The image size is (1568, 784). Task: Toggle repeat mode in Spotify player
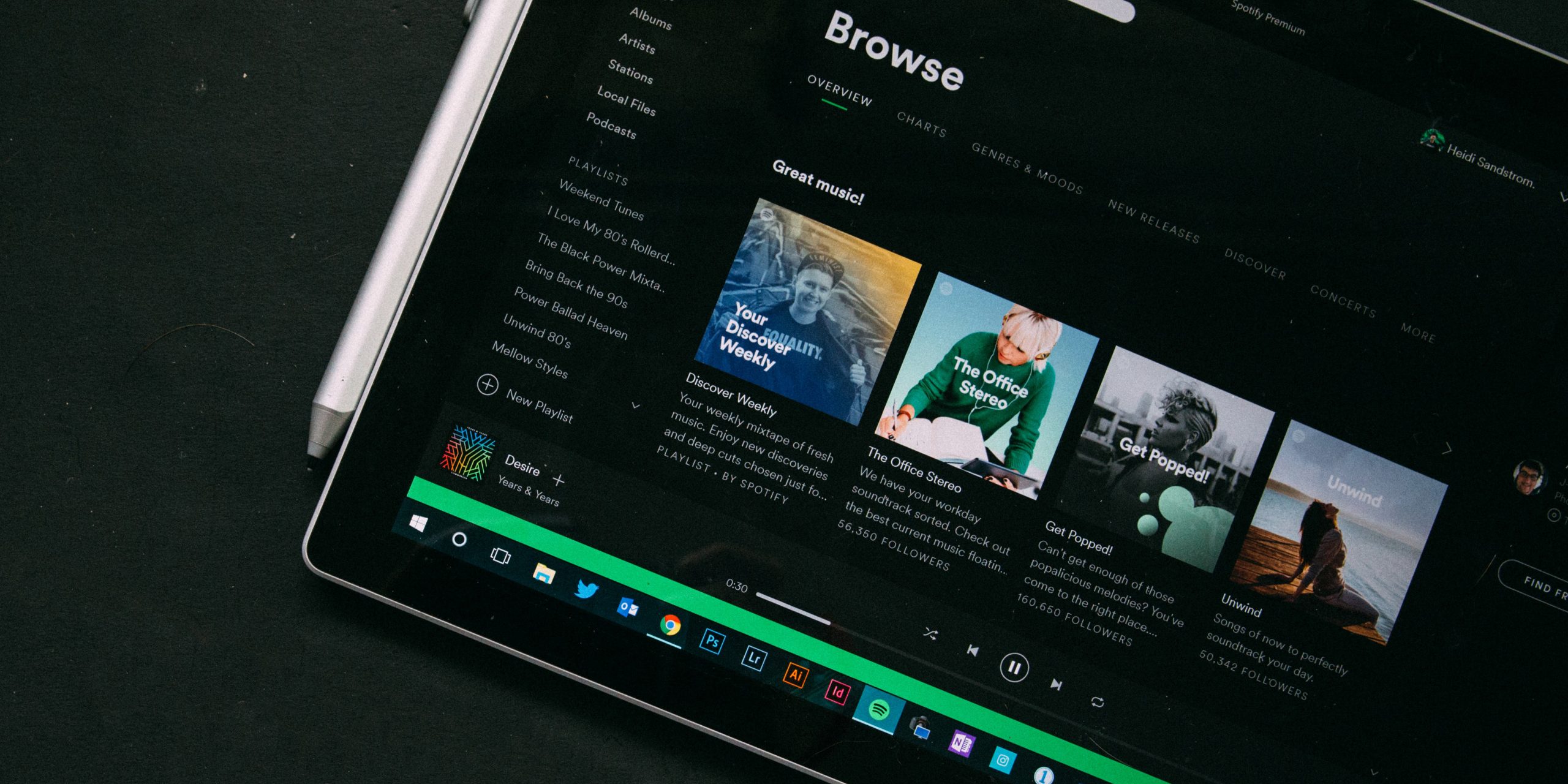[1097, 702]
